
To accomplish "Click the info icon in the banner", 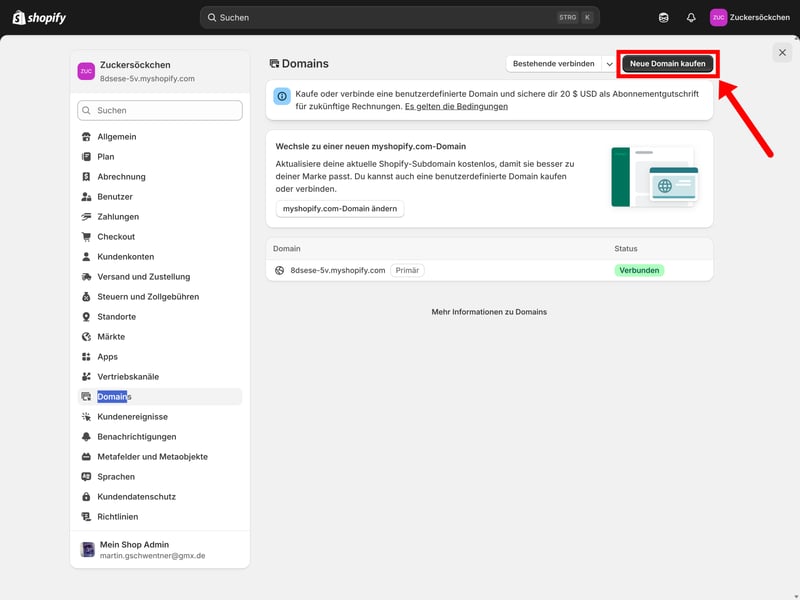I will coord(282,97).
